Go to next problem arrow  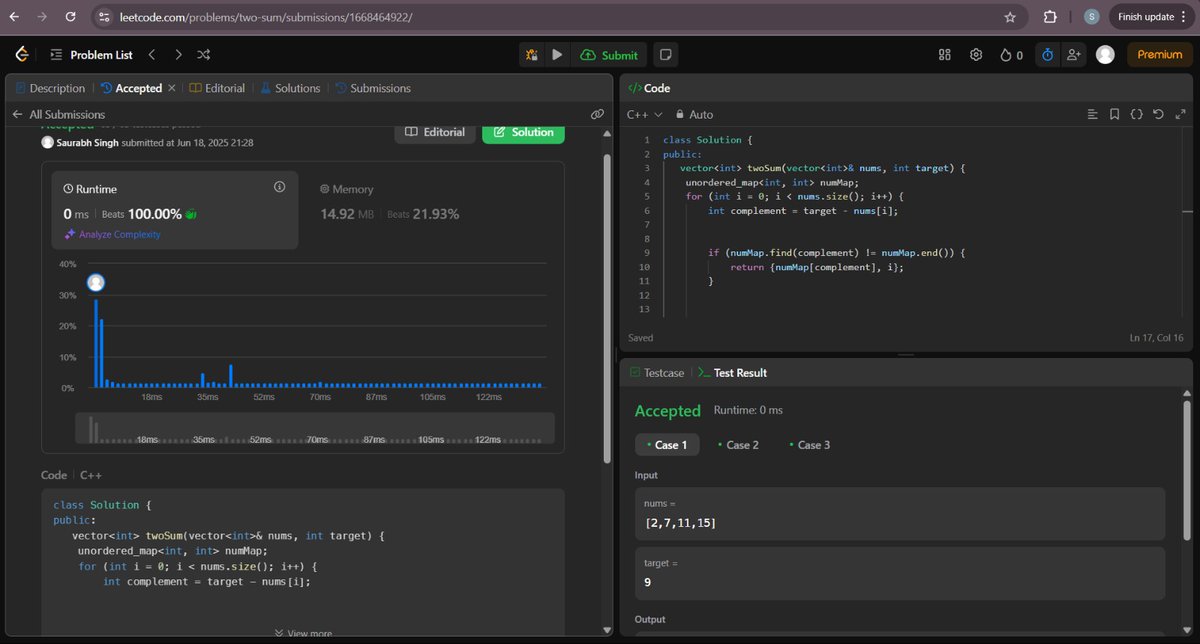click(178, 55)
